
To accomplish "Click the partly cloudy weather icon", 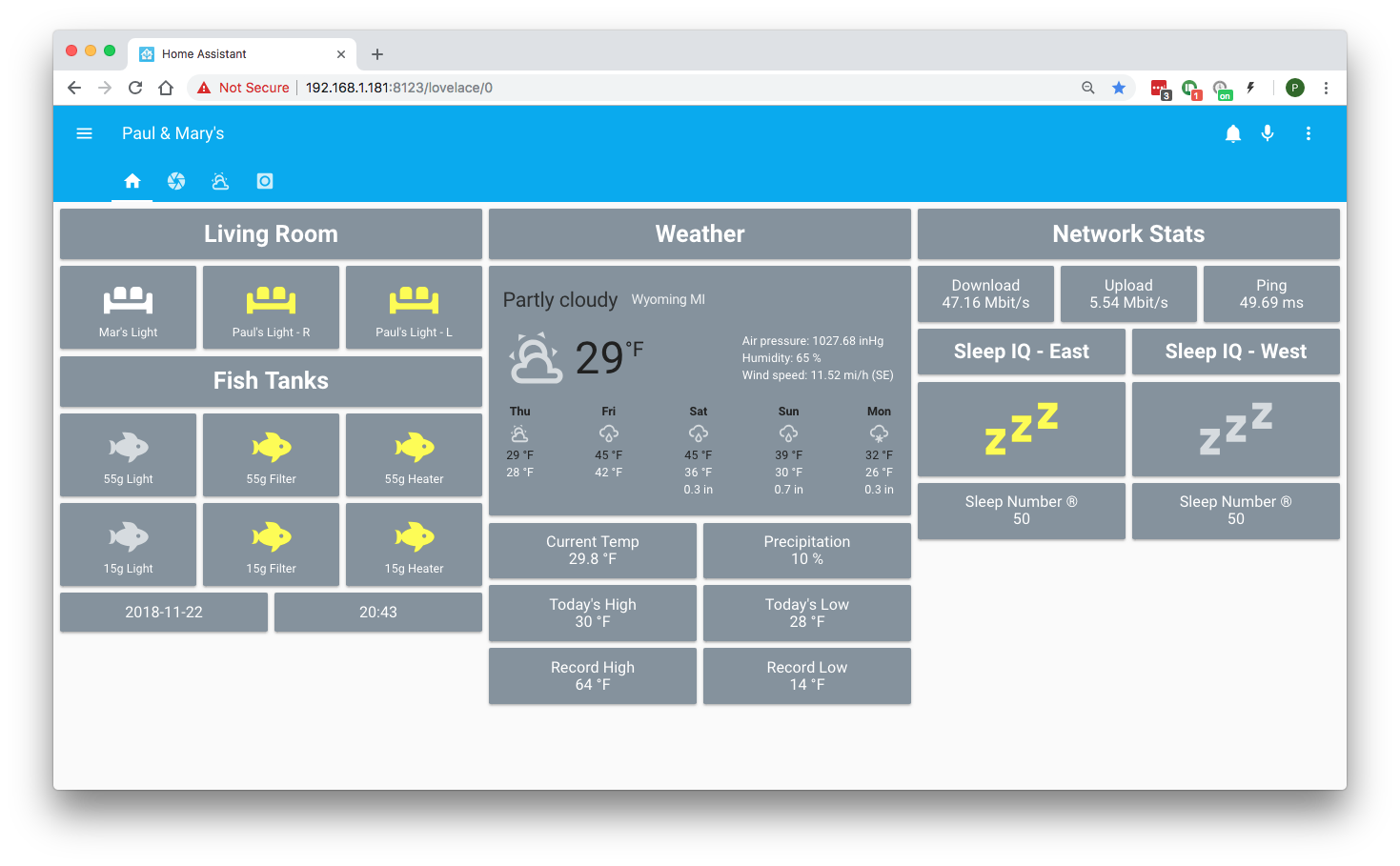I will point(535,359).
